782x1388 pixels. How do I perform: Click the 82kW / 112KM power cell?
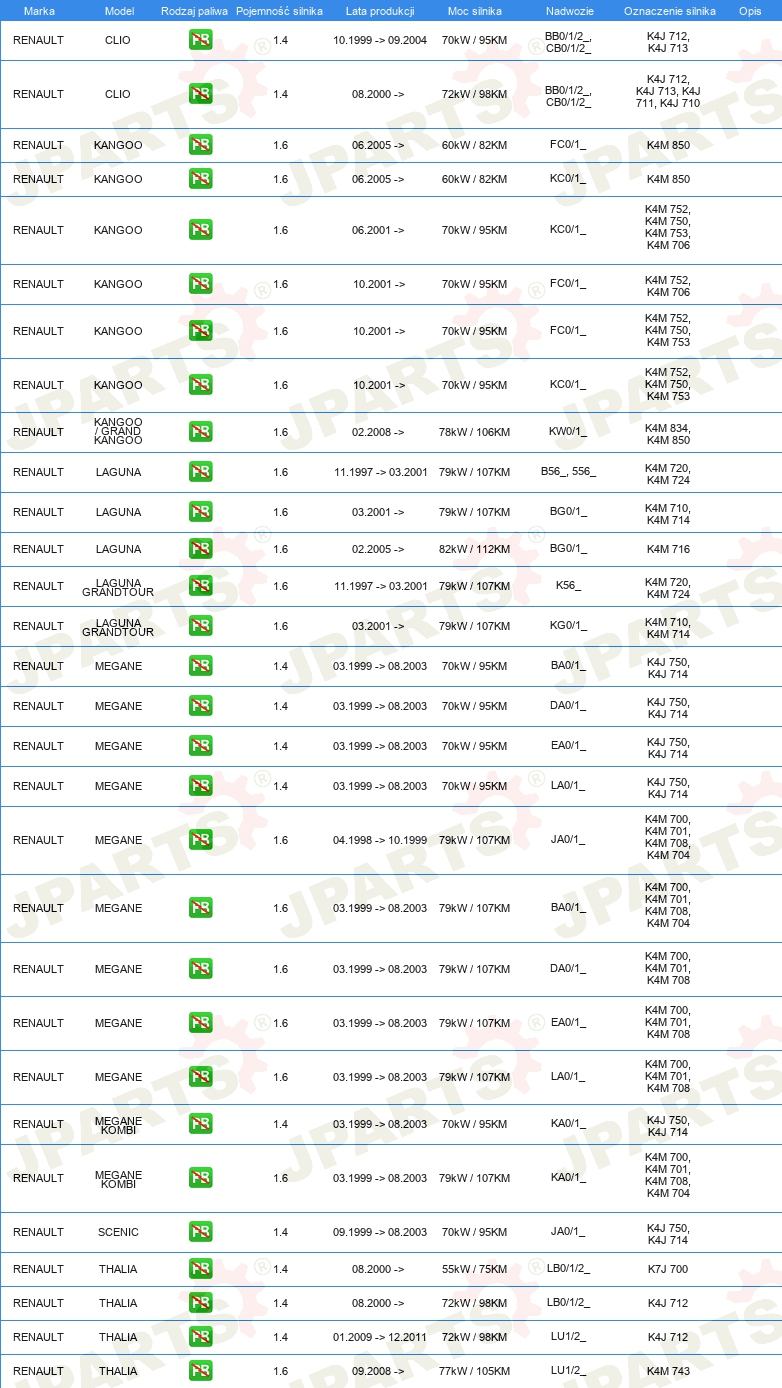coord(474,549)
